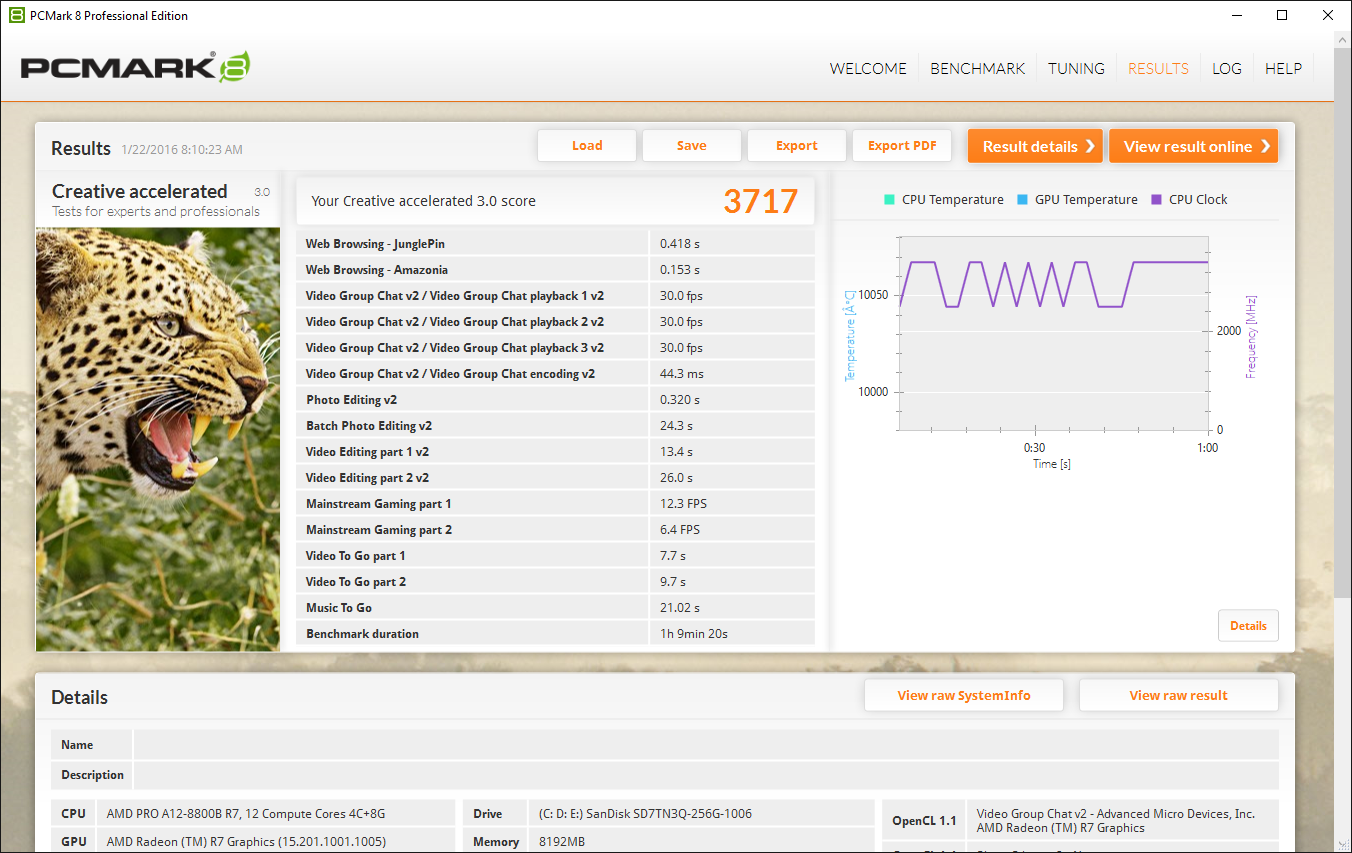This screenshot has height=853, width=1352.
Task: Click the PCMark 8 logo
Action: pyautogui.click(x=135, y=67)
